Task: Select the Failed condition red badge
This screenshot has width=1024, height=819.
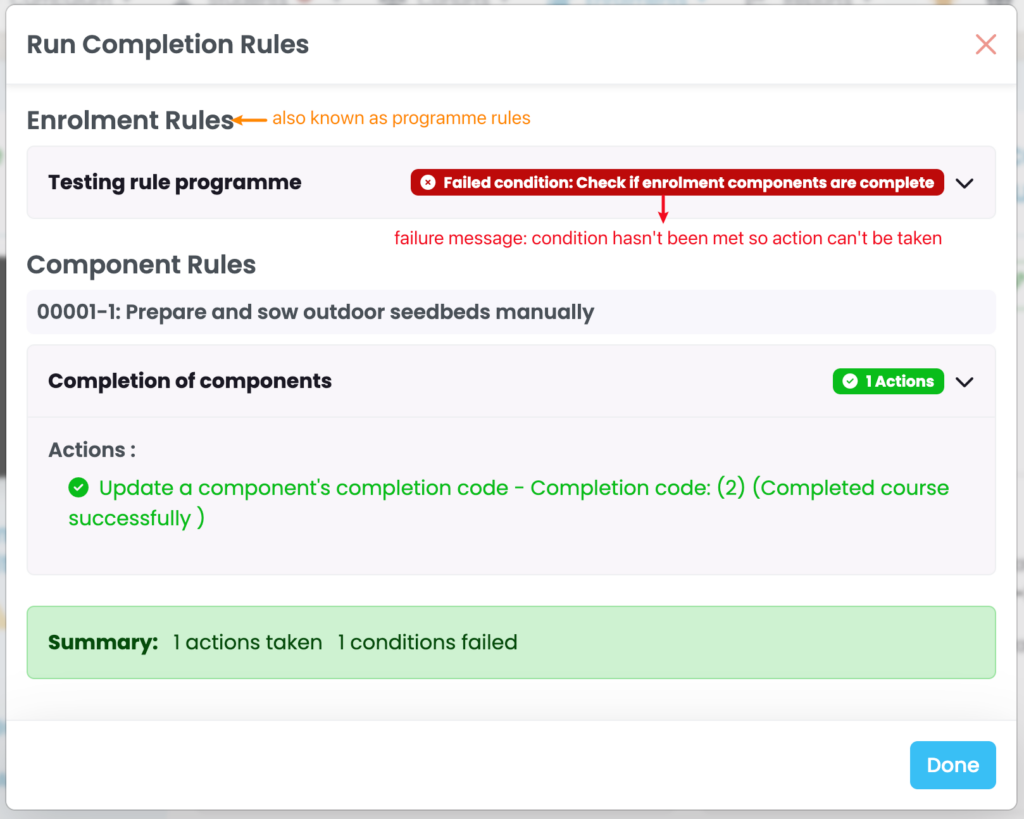Action: tap(677, 182)
